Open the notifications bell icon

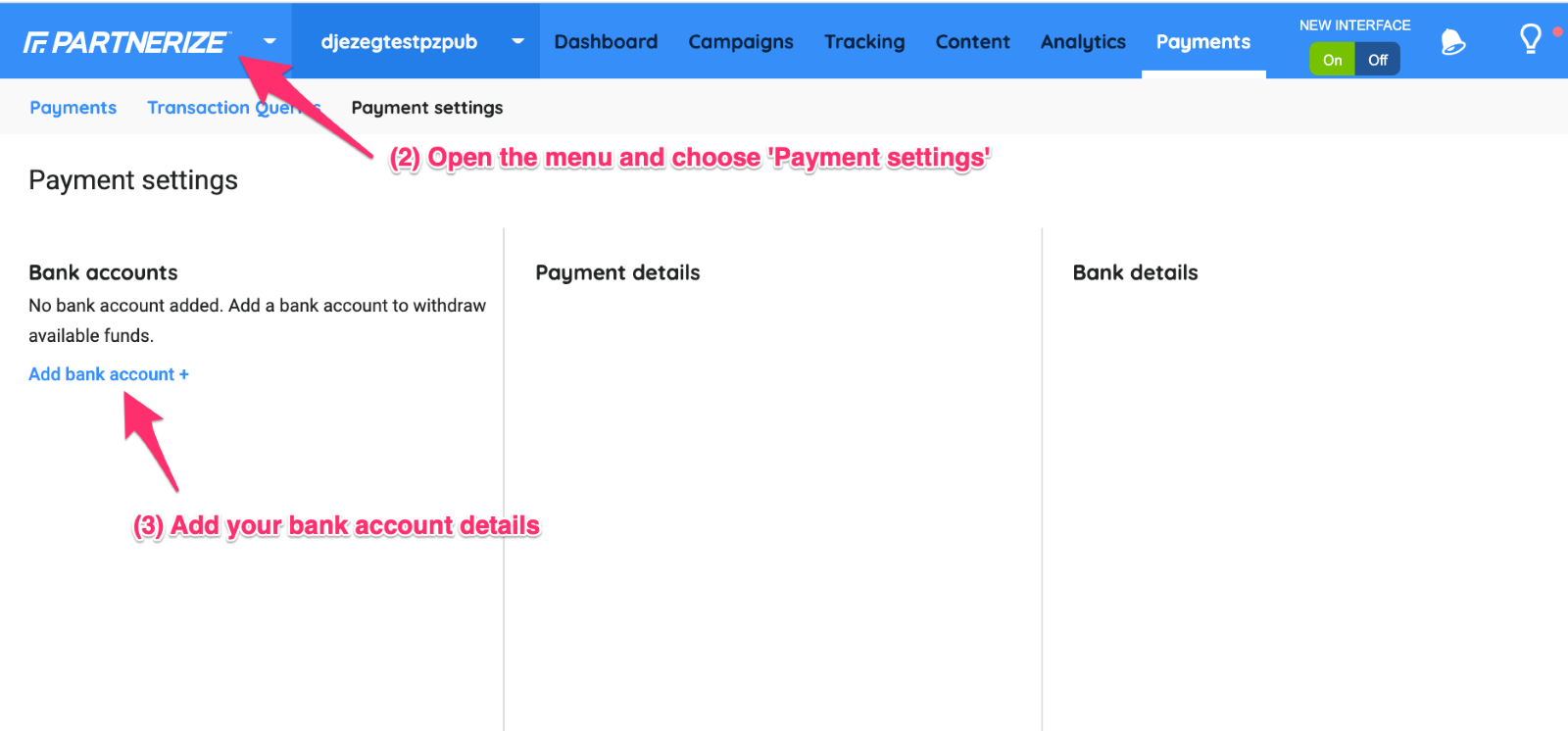point(1453,42)
